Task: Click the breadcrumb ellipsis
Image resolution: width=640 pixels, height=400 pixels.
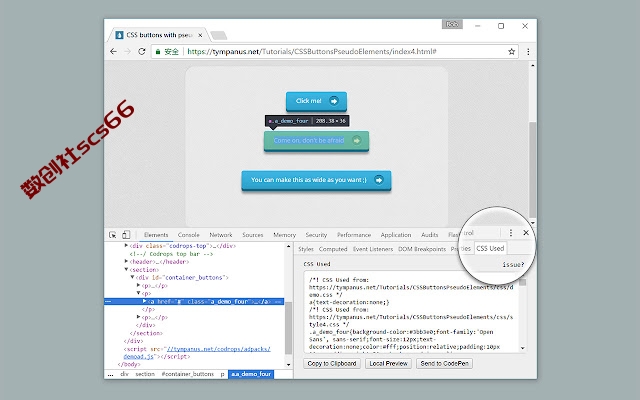Action: 111,374
